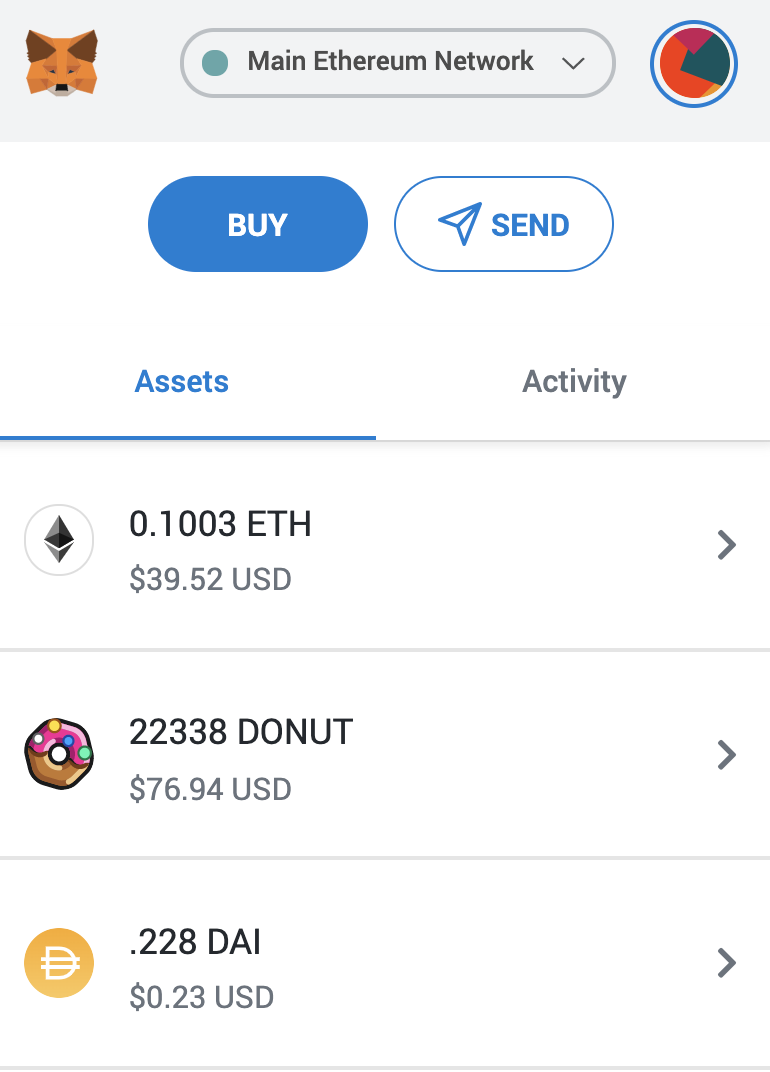770x1072 pixels.
Task: Expand DONUT details using its right chevron
Action: 727,755
